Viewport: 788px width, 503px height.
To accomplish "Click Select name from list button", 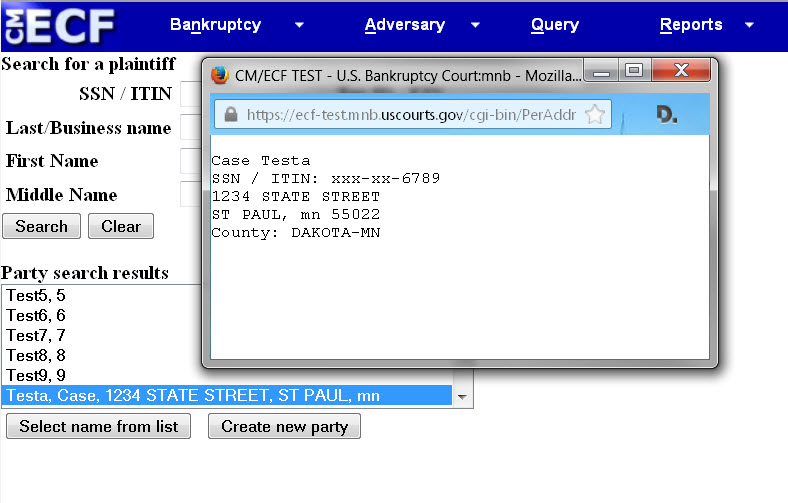I will [99, 426].
